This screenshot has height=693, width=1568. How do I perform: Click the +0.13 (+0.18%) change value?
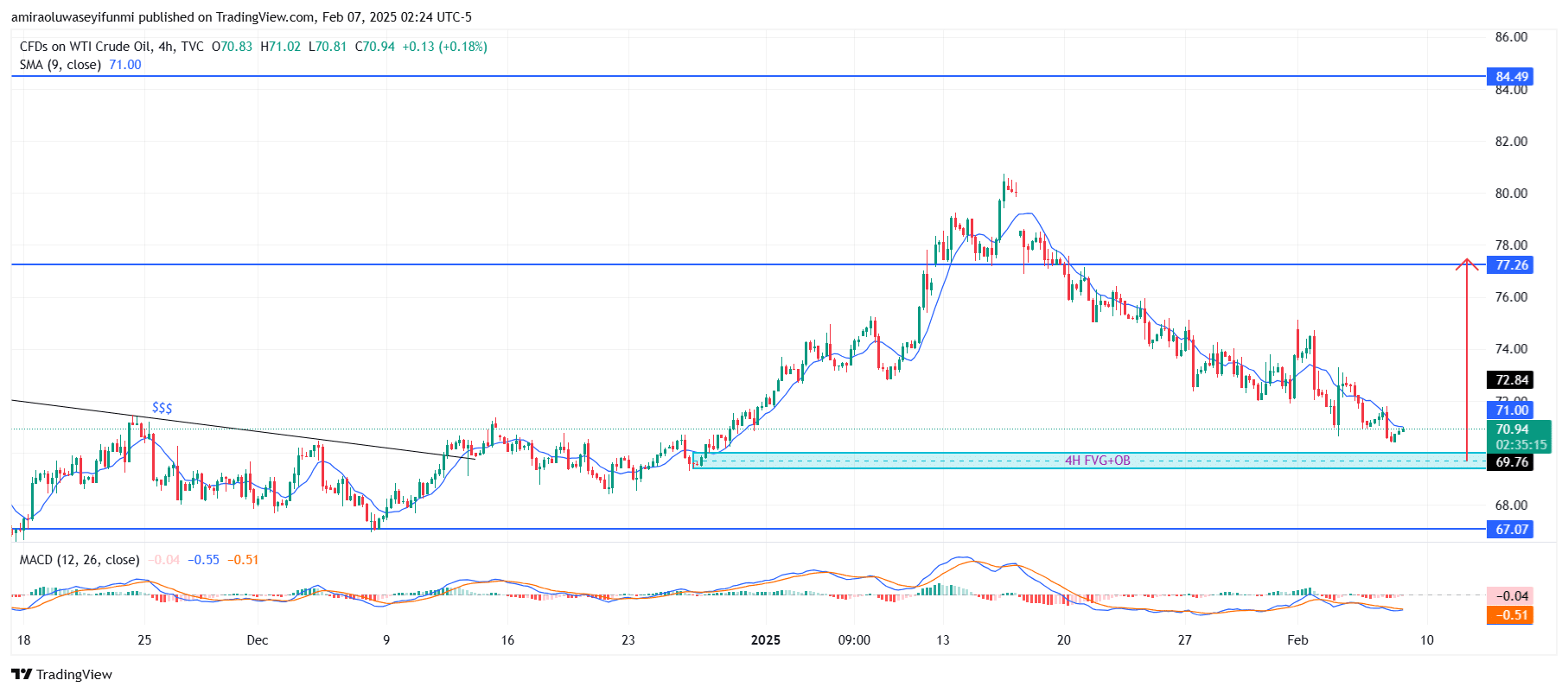click(x=444, y=47)
